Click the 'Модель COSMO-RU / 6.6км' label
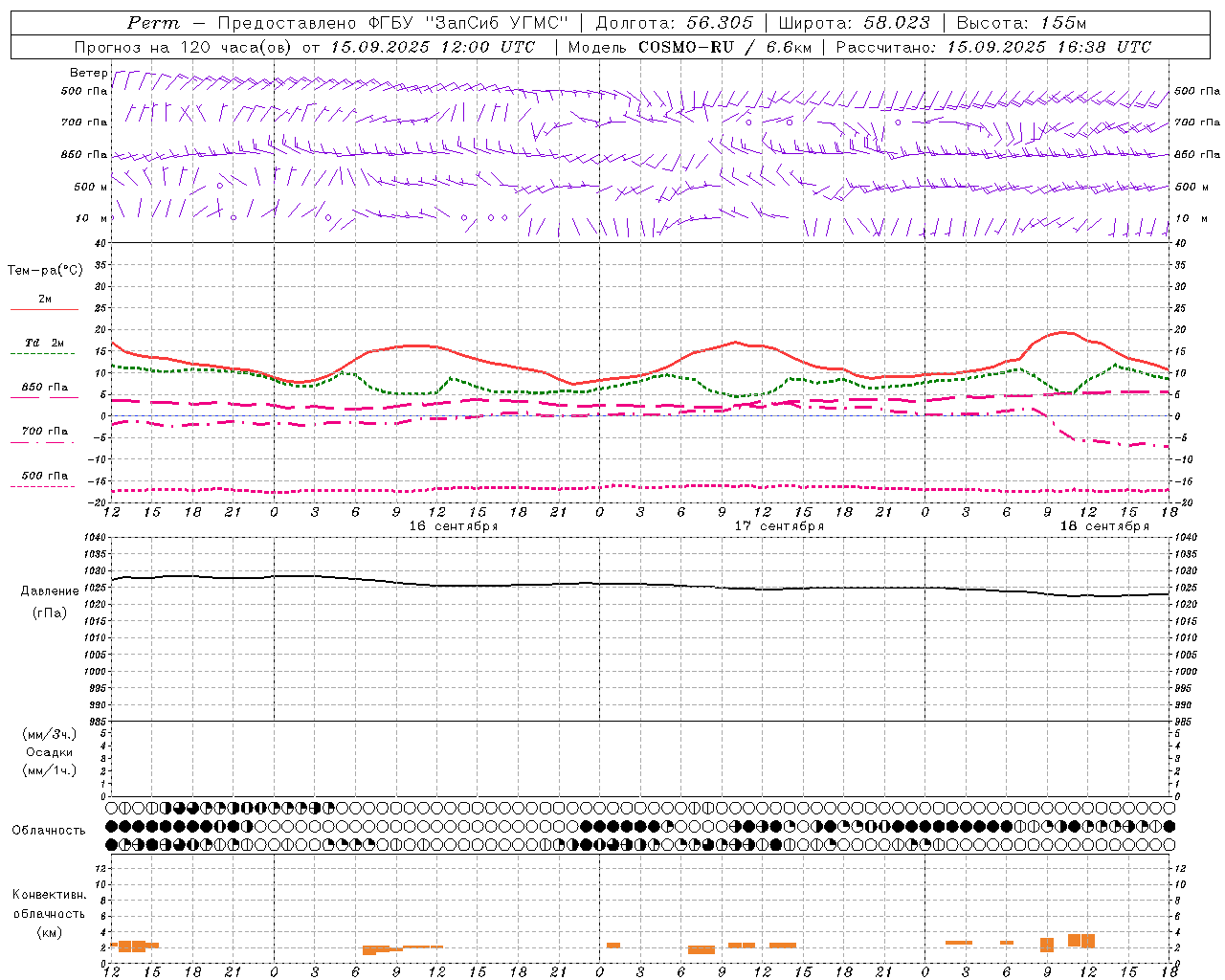 tap(690, 47)
